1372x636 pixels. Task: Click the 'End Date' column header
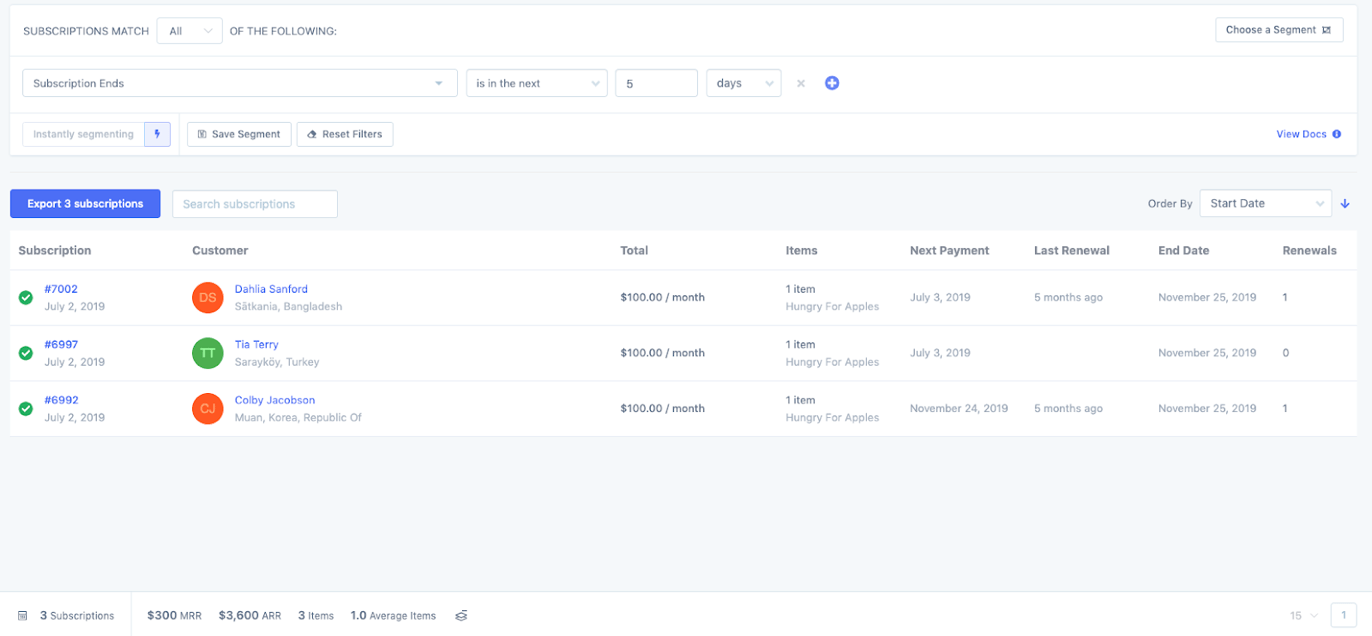click(x=1183, y=250)
